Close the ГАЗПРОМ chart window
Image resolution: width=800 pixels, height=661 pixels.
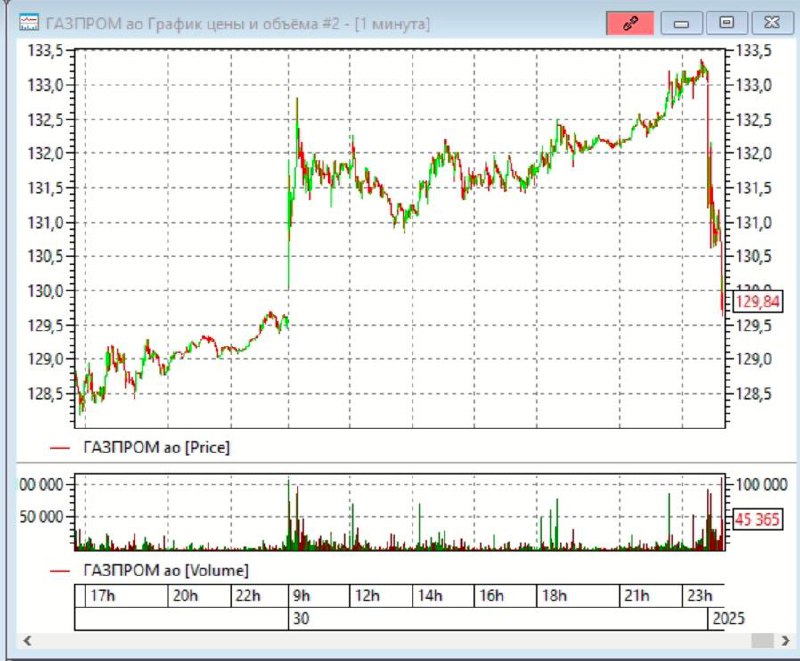[772, 23]
